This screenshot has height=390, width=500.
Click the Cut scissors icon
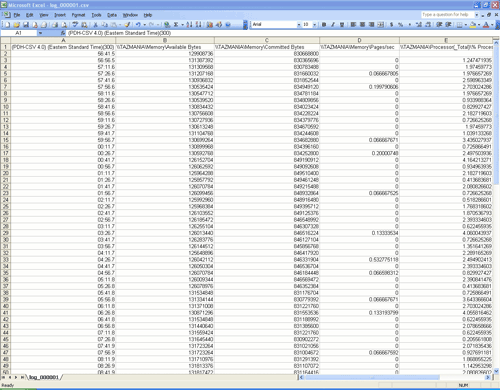pyautogui.click(x=95, y=25)
